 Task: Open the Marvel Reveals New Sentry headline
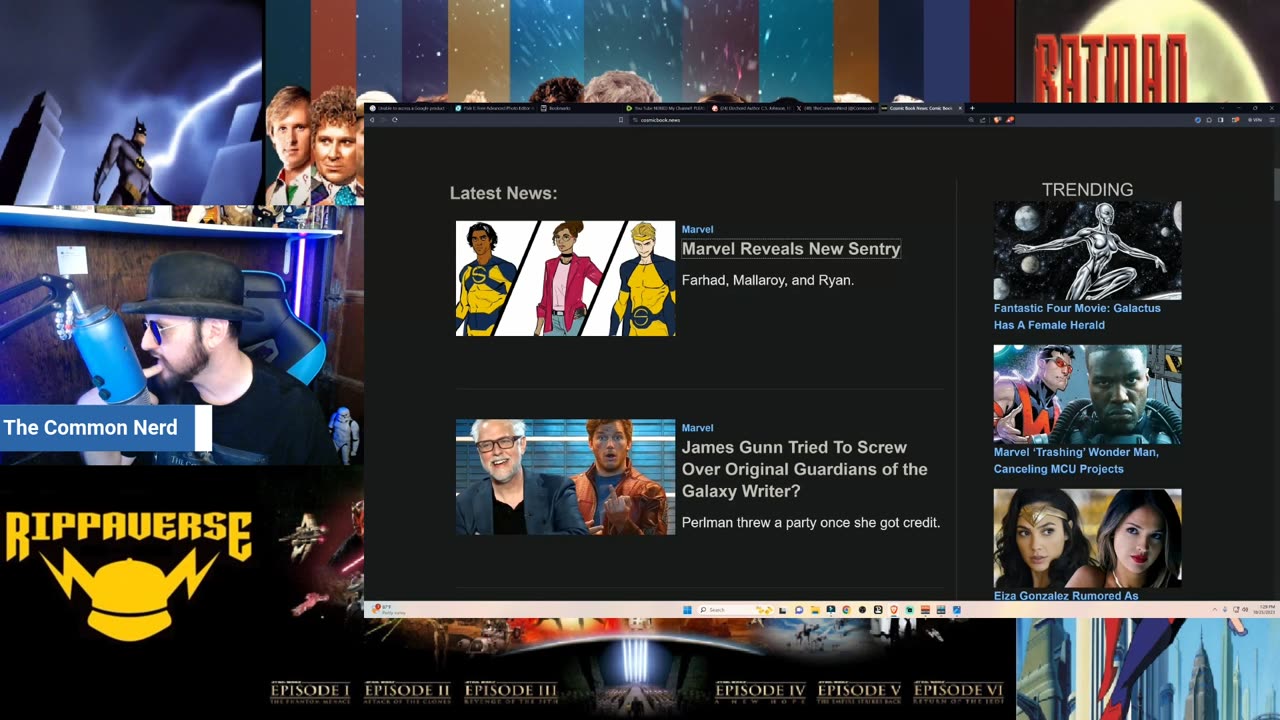tap(791, 249)
